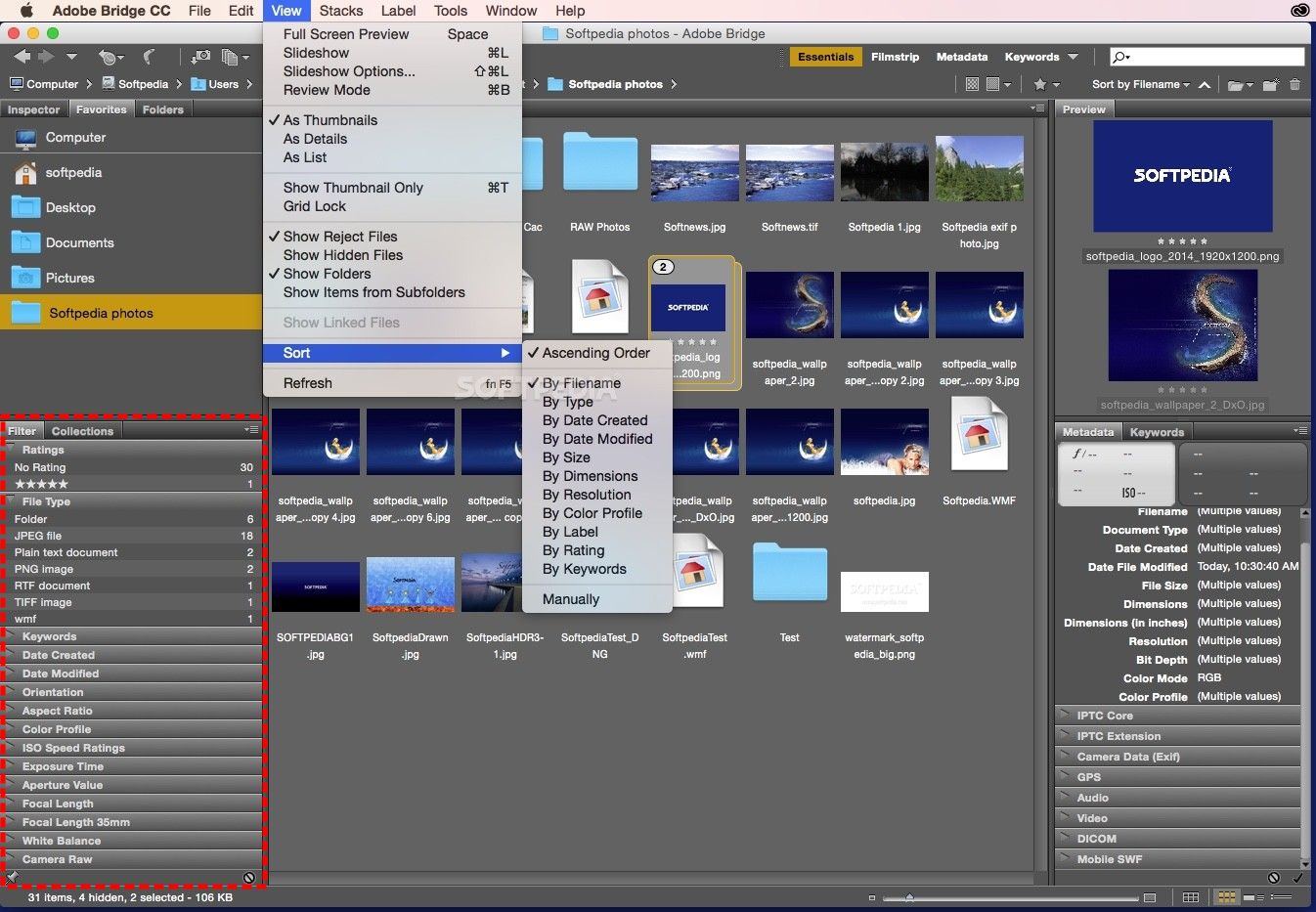The height and width of the screenshot is (912, 1316).
Task: Click the Lock Thumbnail Grid icon
Action: [1190, 897]
